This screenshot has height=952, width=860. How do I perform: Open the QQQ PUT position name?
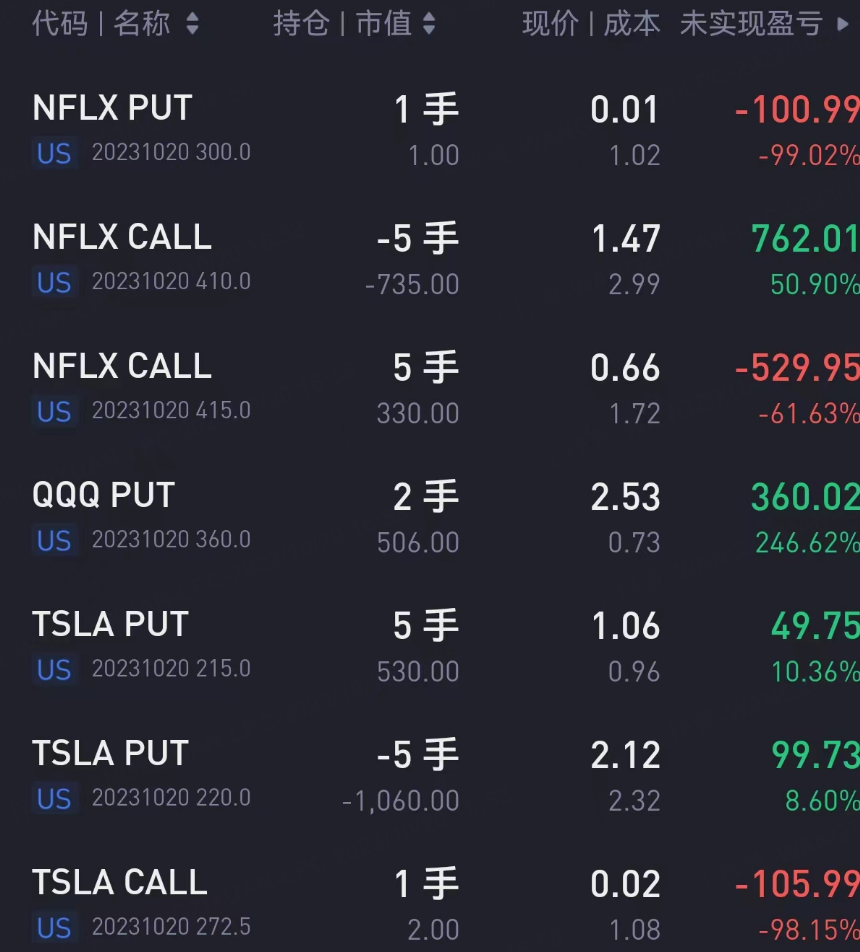(x=103, y=496)
